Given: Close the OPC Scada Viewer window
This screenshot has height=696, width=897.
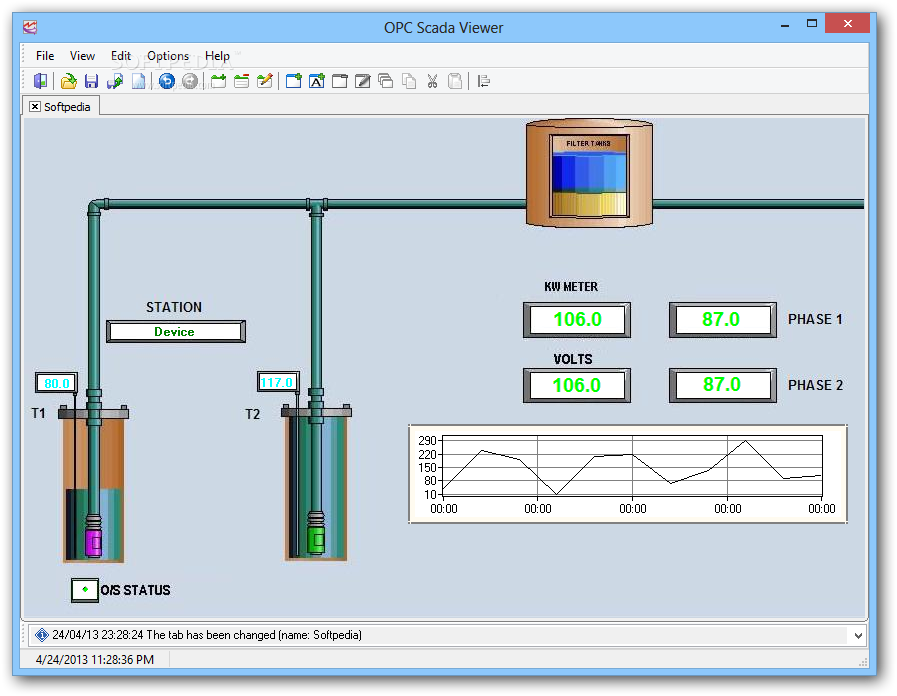Looking at the screenshot, I should 848,23.
